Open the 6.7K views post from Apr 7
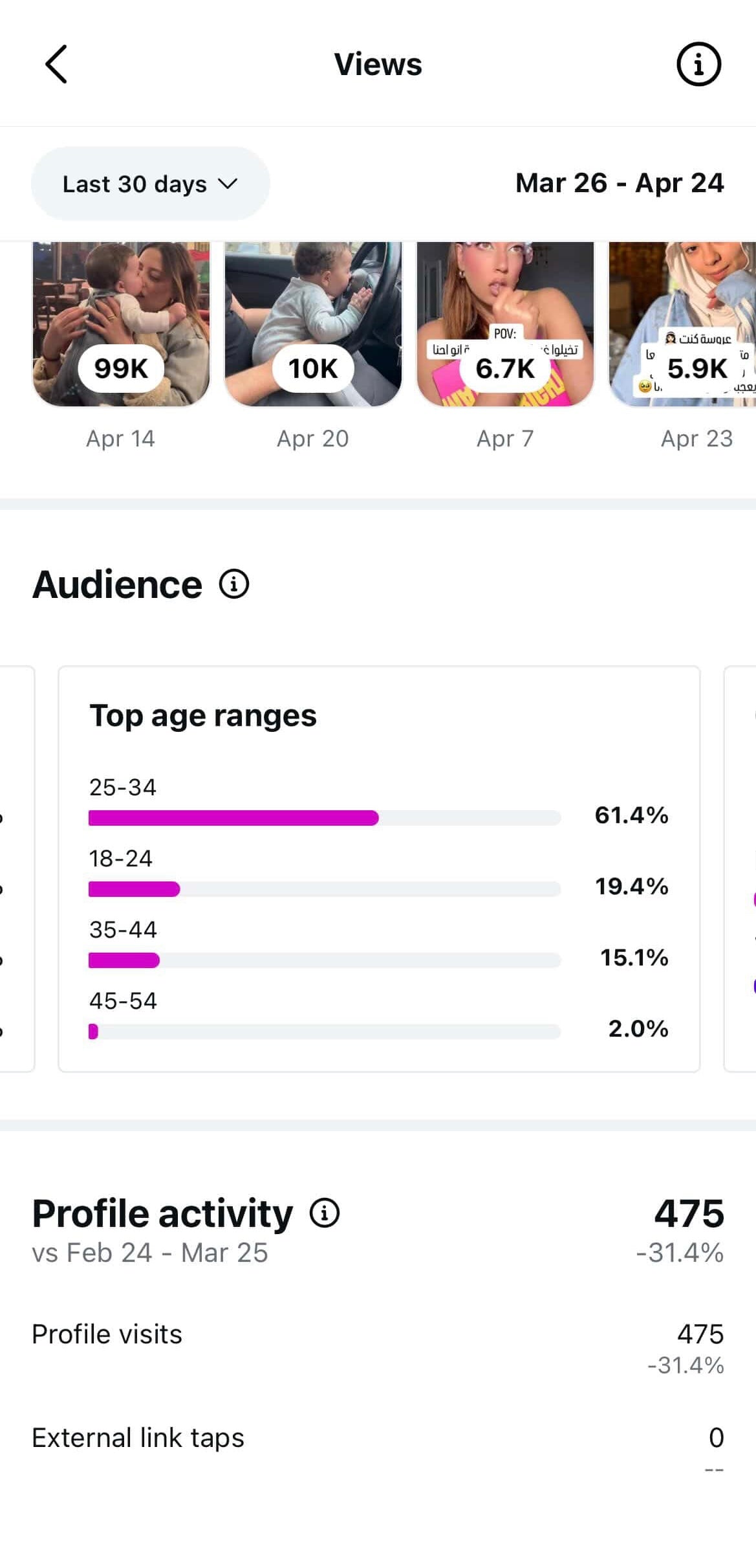Image resolution: width=756 pixels, height=1568 pixels. pos(505,324)
